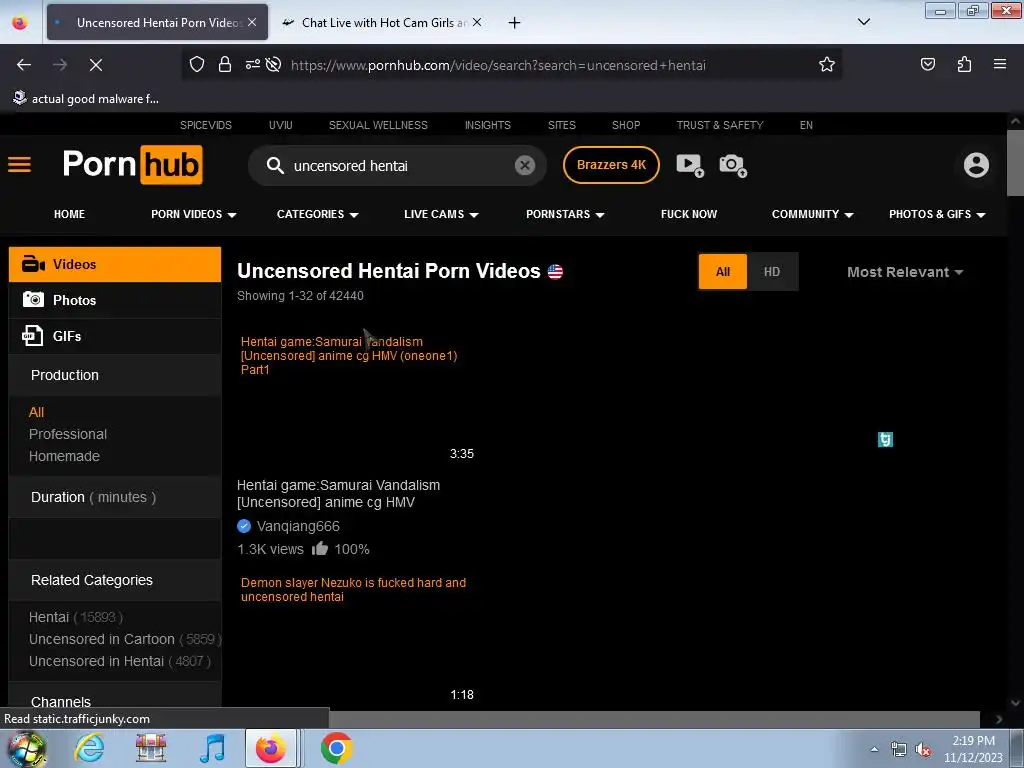Filter production by Professional

point(68,434)
